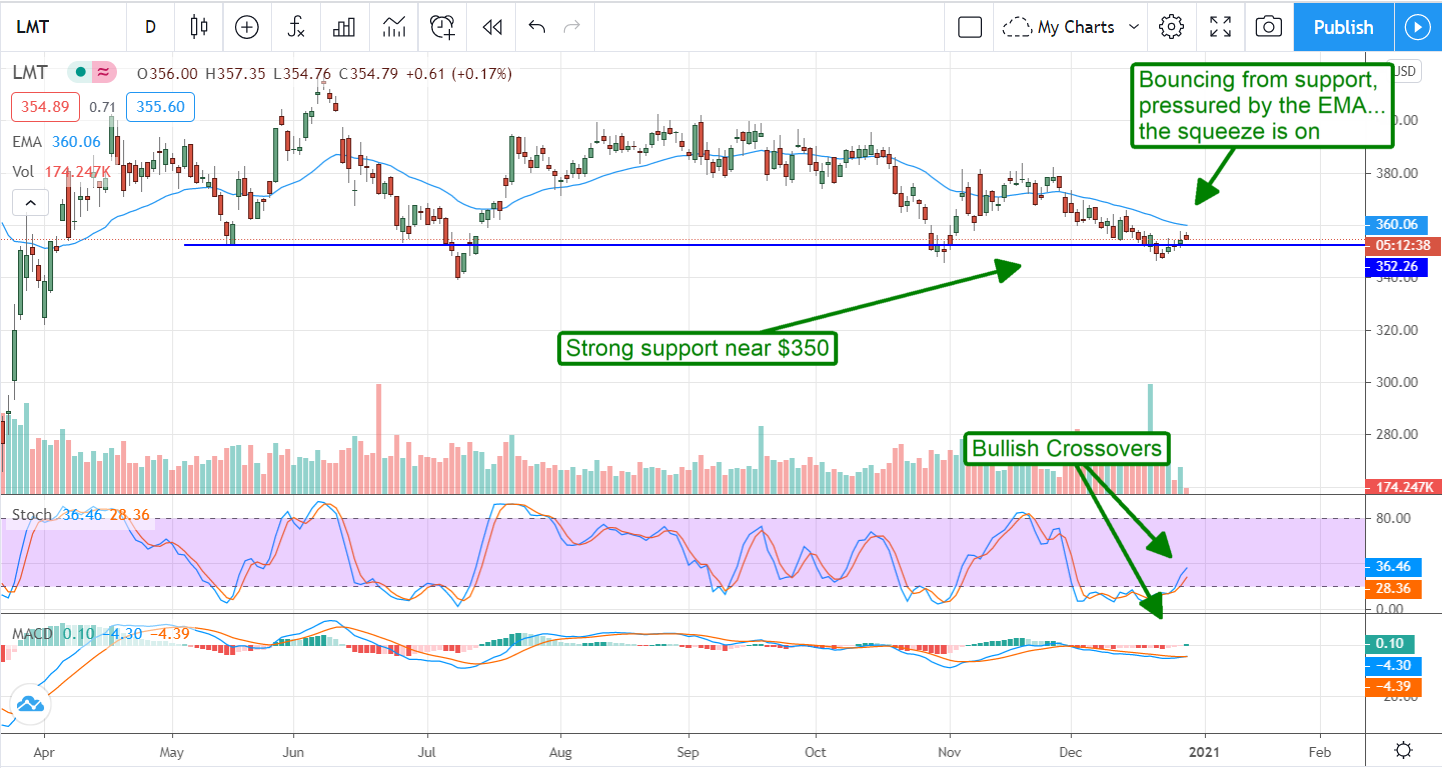
Task: Open the candlestick chart style selector
Action: point(199,27)
